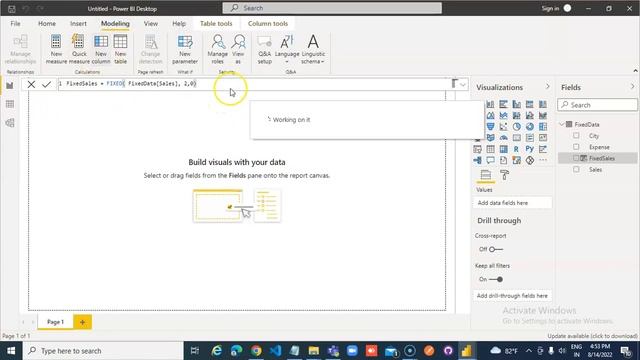Click Sign in at top right

550,8
